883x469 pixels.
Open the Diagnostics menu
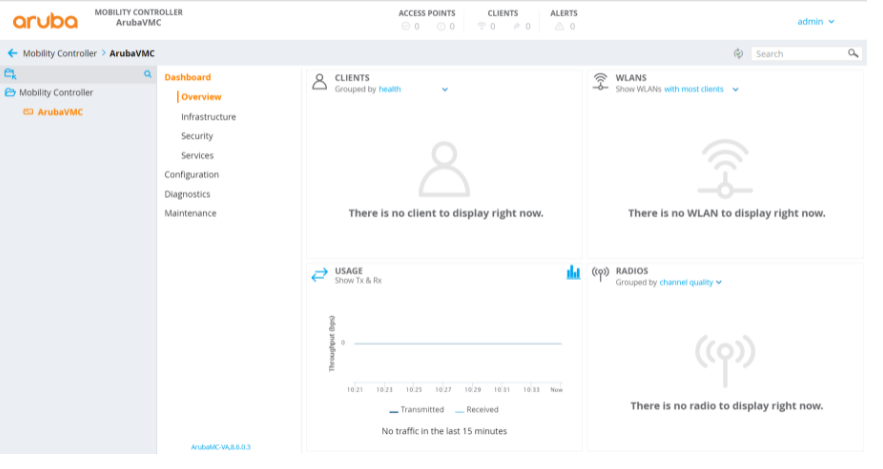click(x=187, y=194)
